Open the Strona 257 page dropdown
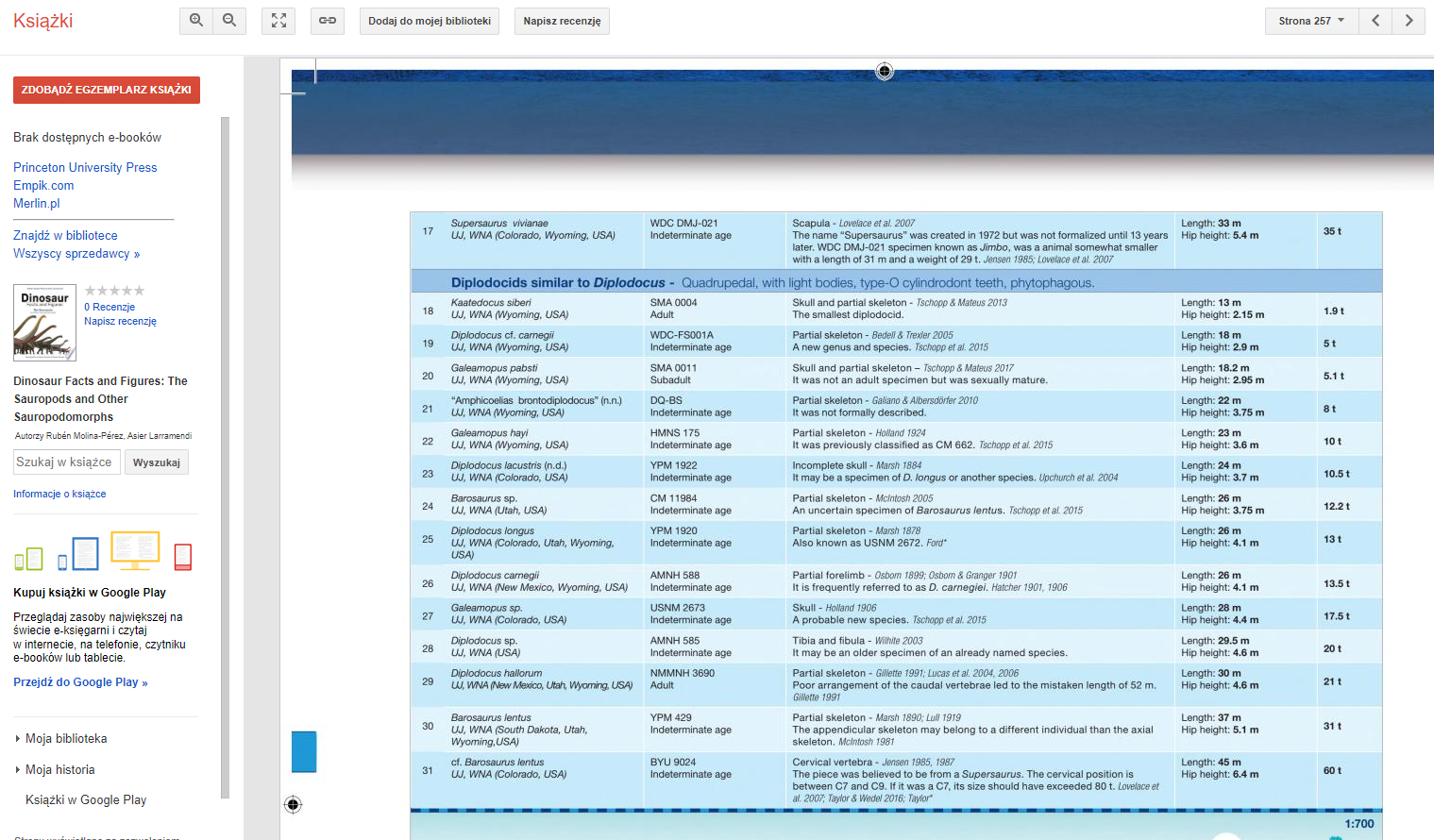The height and width of the screenshot is (840, 1434). pos(1311,21)
